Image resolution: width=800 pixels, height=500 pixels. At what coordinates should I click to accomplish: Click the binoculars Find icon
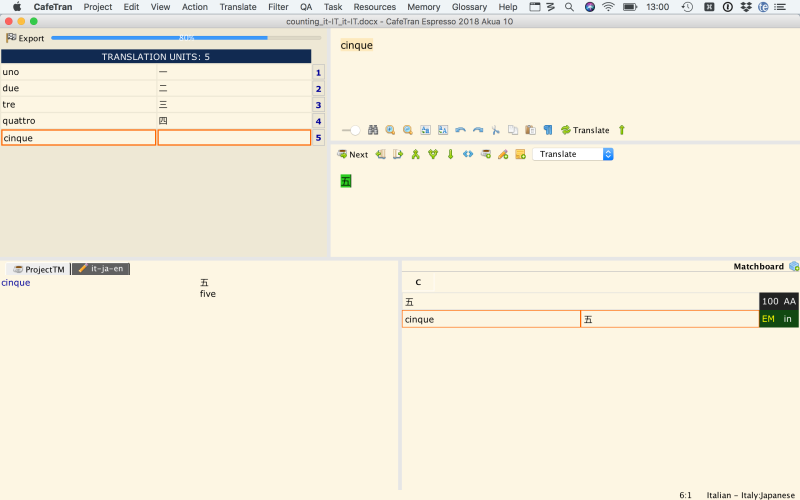pos(373,130)
